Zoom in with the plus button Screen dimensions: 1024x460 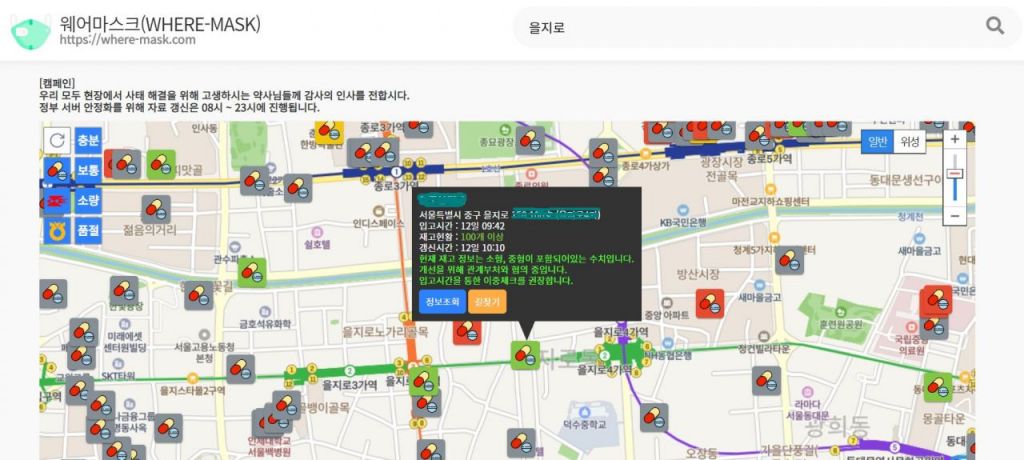click(955, 139)
